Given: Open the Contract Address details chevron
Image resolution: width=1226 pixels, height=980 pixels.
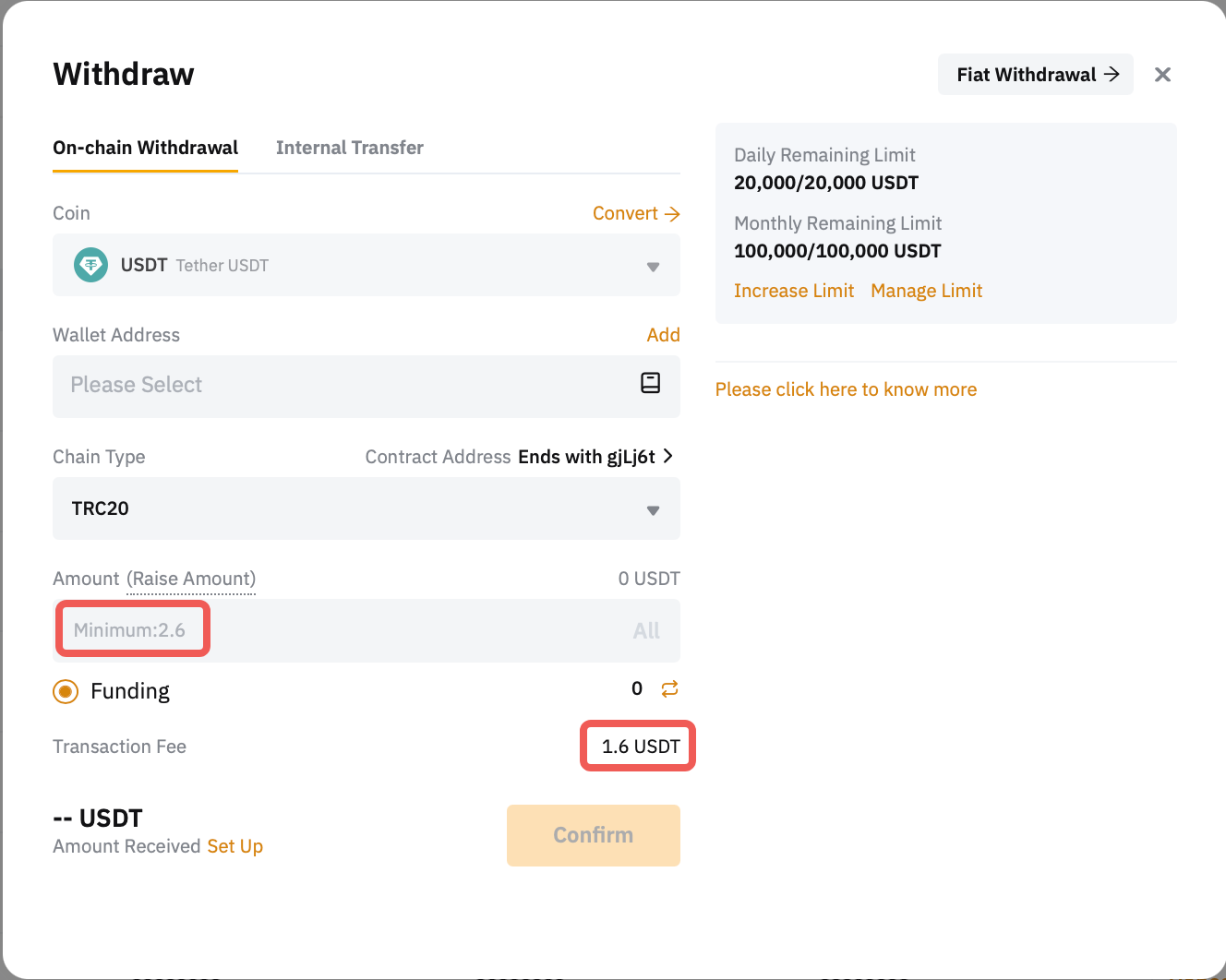Looking at the screenshot, I should click(668, 456).
